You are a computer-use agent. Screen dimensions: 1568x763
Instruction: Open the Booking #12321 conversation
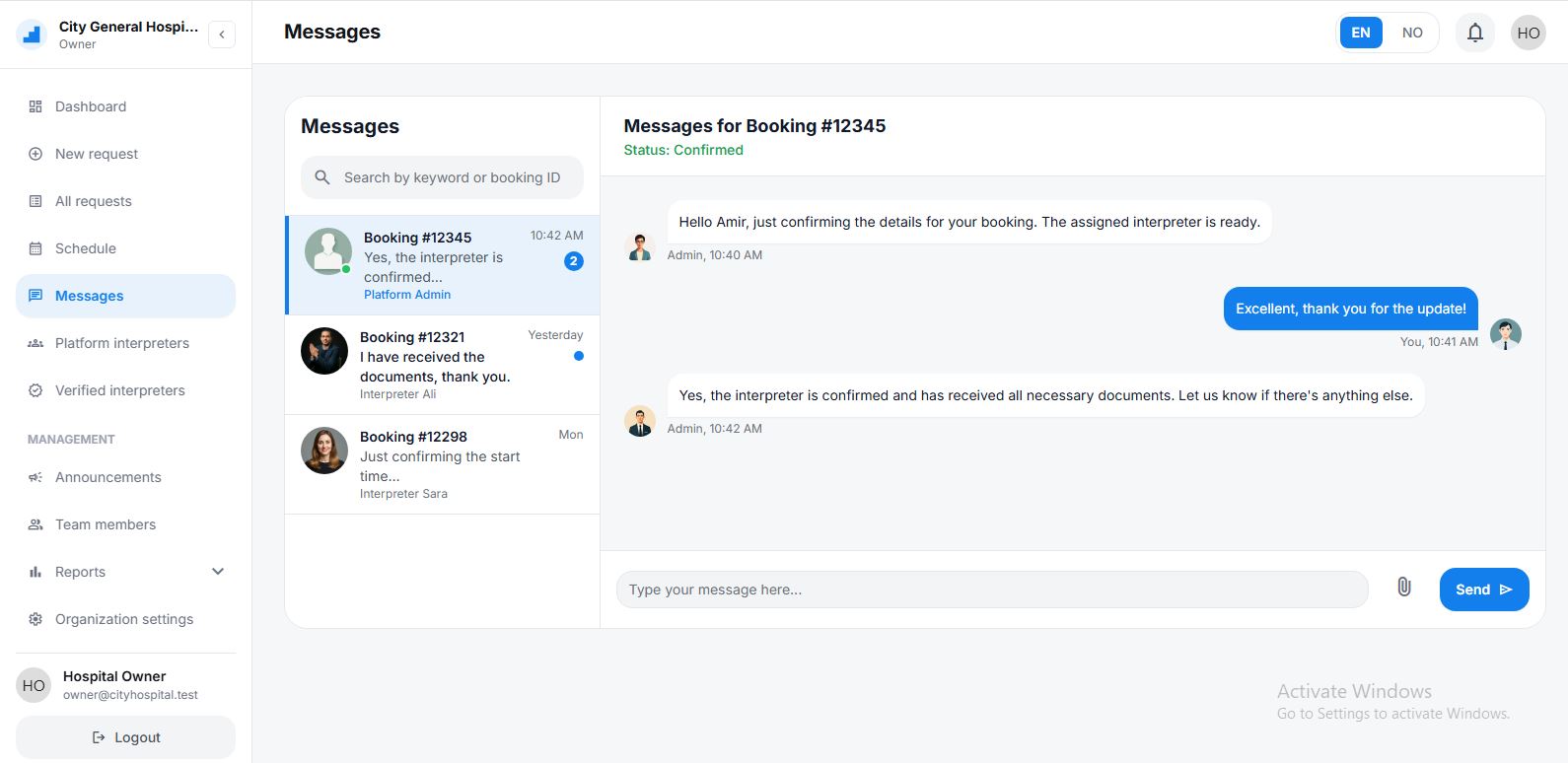[x=442, y=365]
